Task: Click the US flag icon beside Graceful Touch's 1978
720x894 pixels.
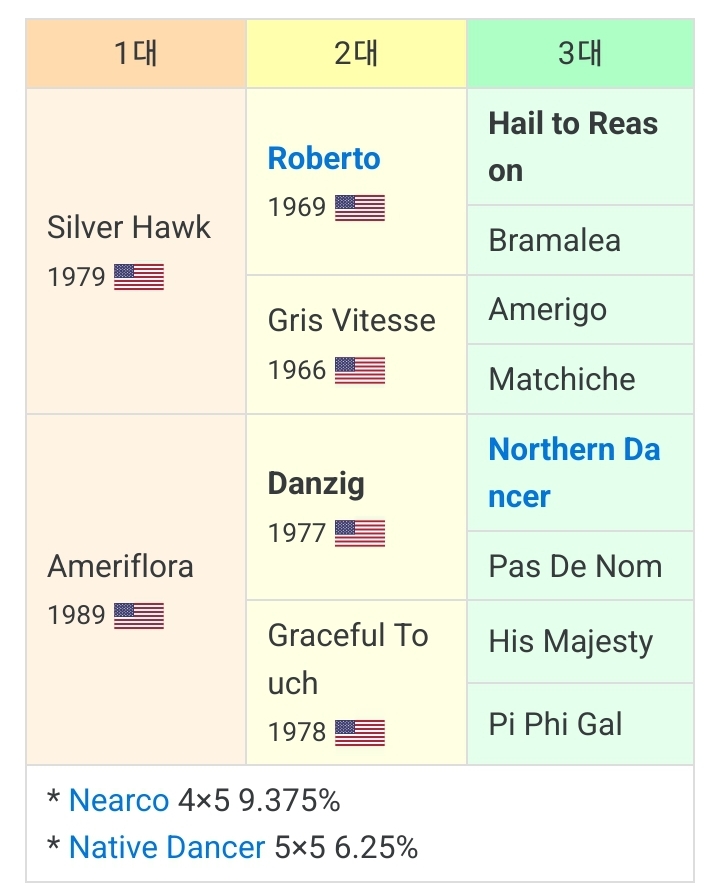Action: 360,732
